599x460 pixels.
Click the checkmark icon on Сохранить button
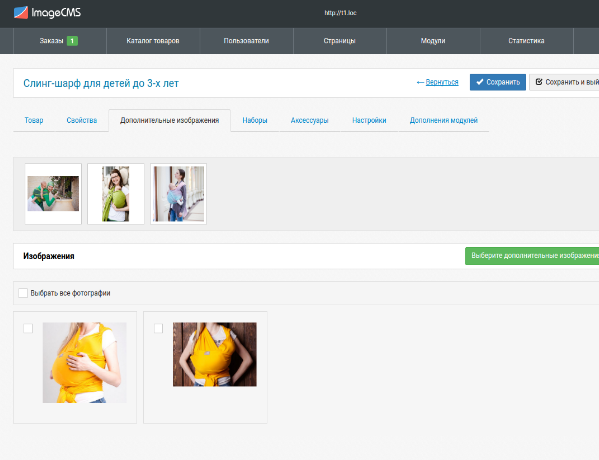tap(480, 82)
